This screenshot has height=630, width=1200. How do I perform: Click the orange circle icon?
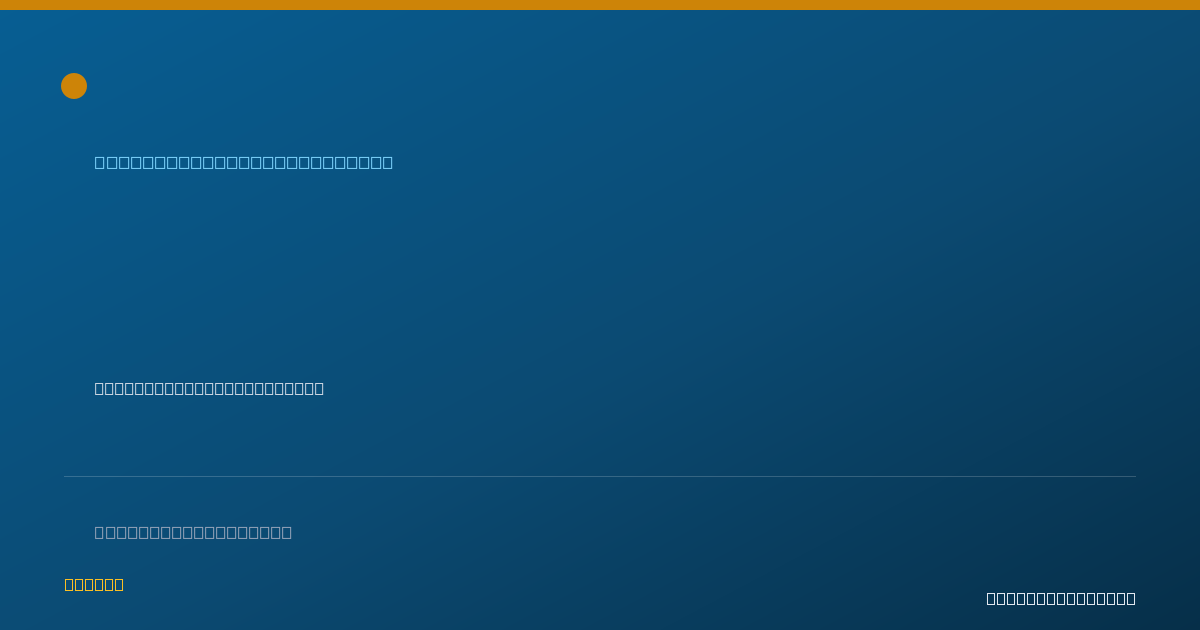(74, 86)
